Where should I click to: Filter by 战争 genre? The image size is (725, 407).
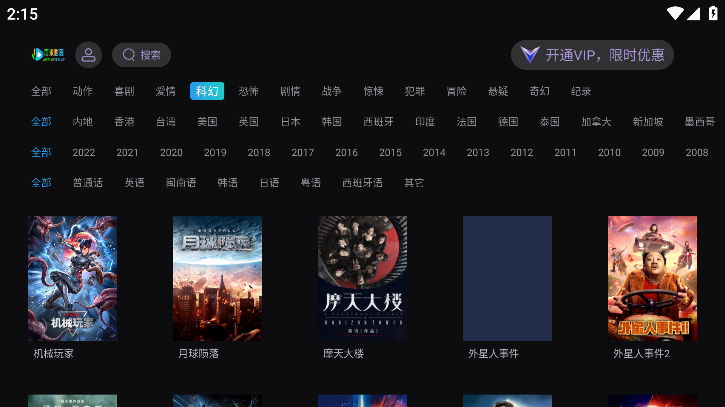[x=332, y=91]
